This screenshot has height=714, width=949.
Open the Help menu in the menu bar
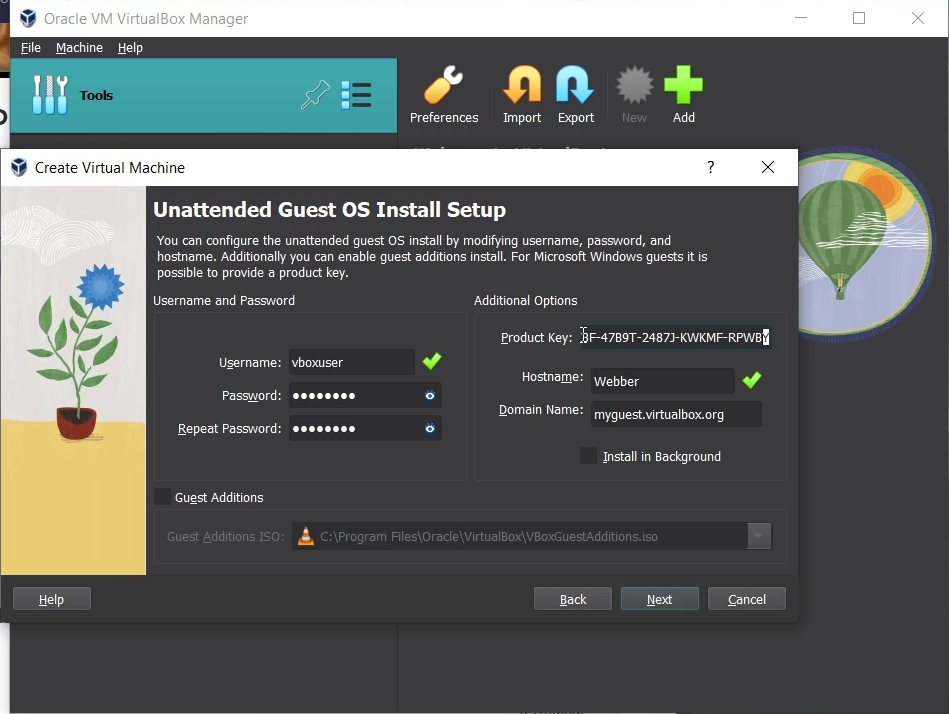[x=130, y=47]
